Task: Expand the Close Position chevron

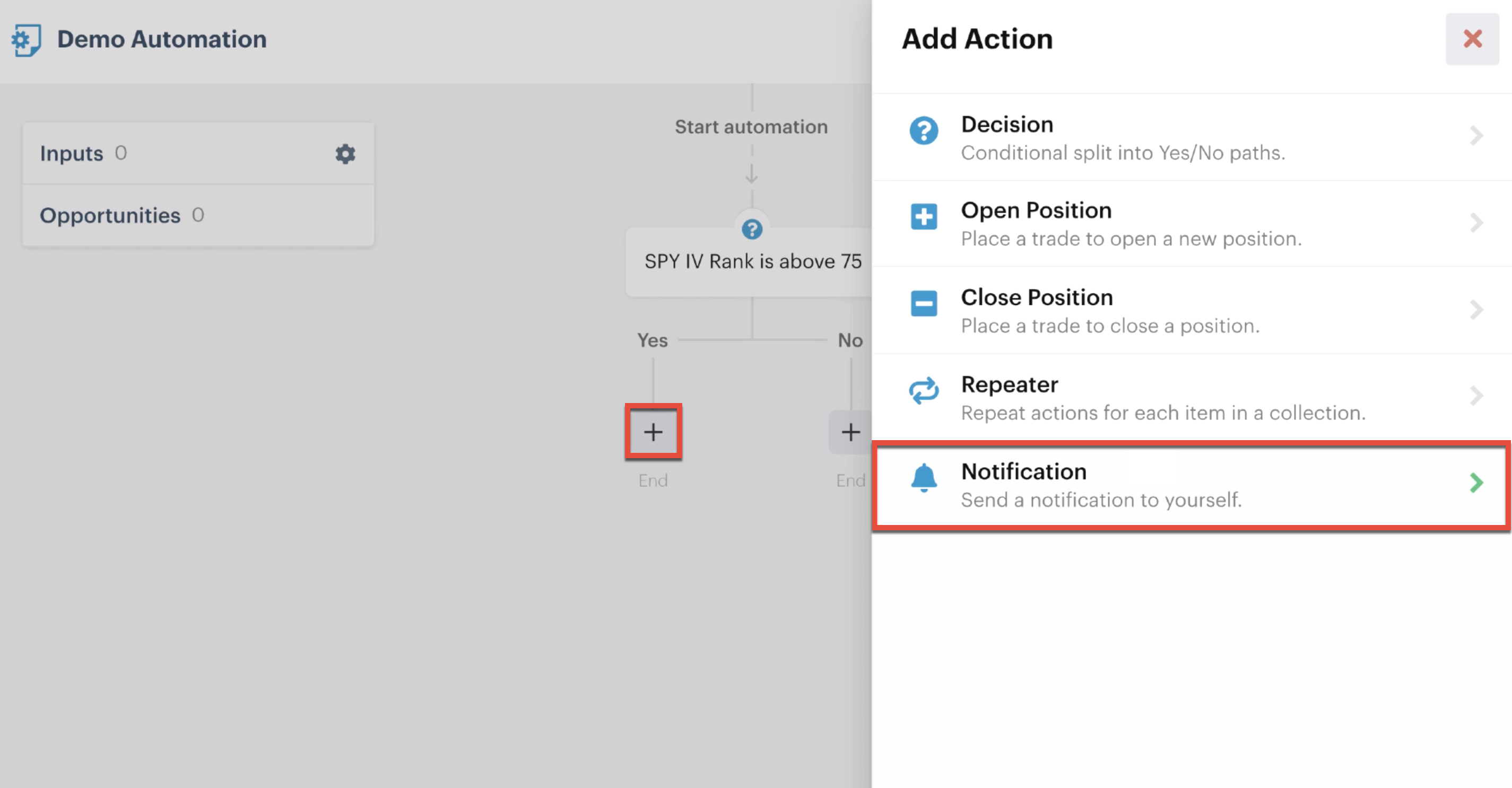Action: click(1476, 309)
